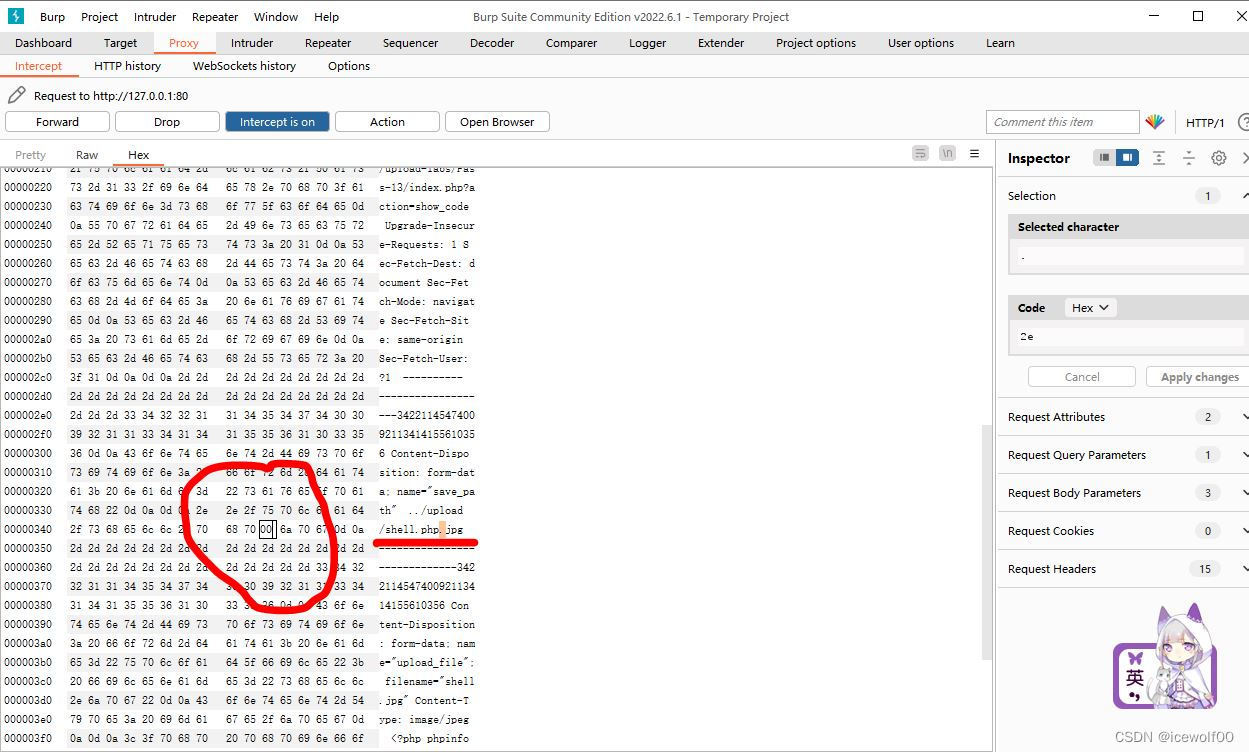
Task: Click the hex editor vertical scrollbar
Action: pos(988,543)
